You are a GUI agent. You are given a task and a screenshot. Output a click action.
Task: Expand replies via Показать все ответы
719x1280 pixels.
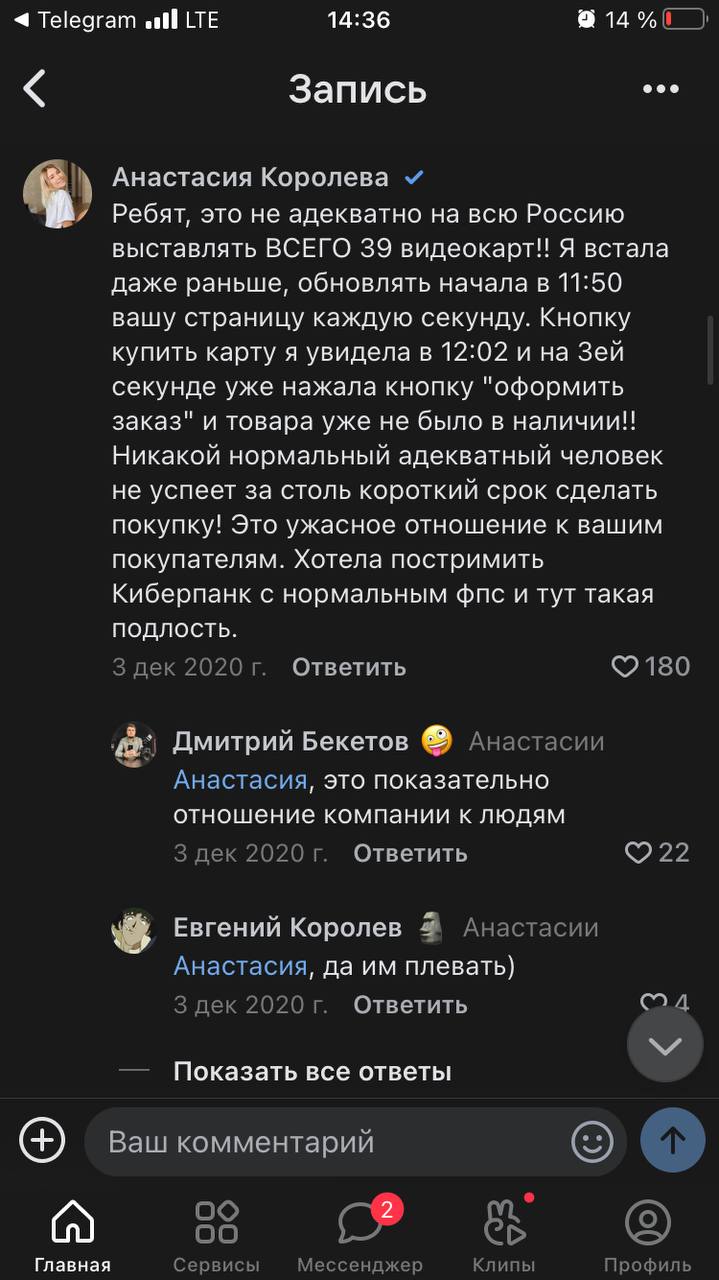point(312,1072)
